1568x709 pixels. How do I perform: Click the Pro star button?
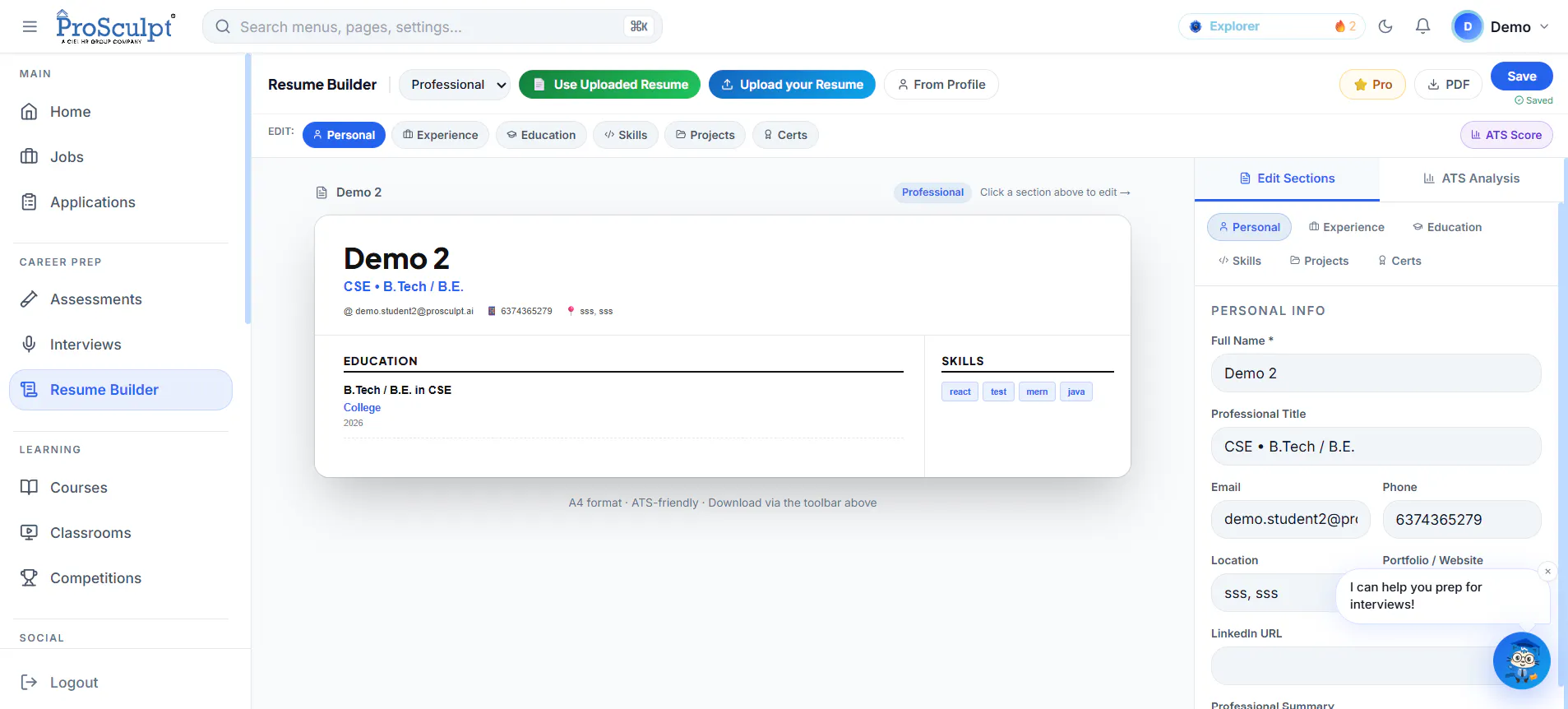pos(1372,85)
